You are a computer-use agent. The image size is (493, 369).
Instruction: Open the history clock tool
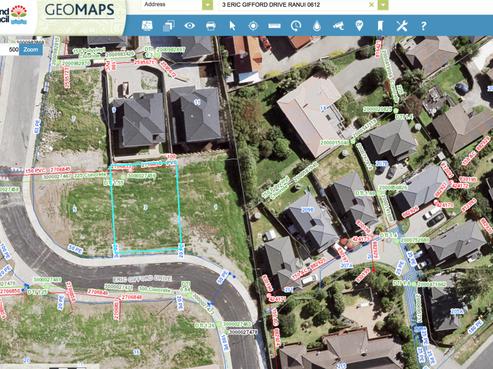click(296, 26)
